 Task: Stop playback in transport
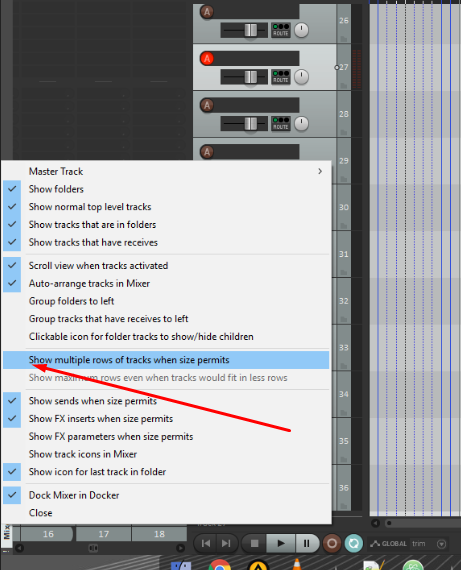pyautogui.click(x=254, y=543)
